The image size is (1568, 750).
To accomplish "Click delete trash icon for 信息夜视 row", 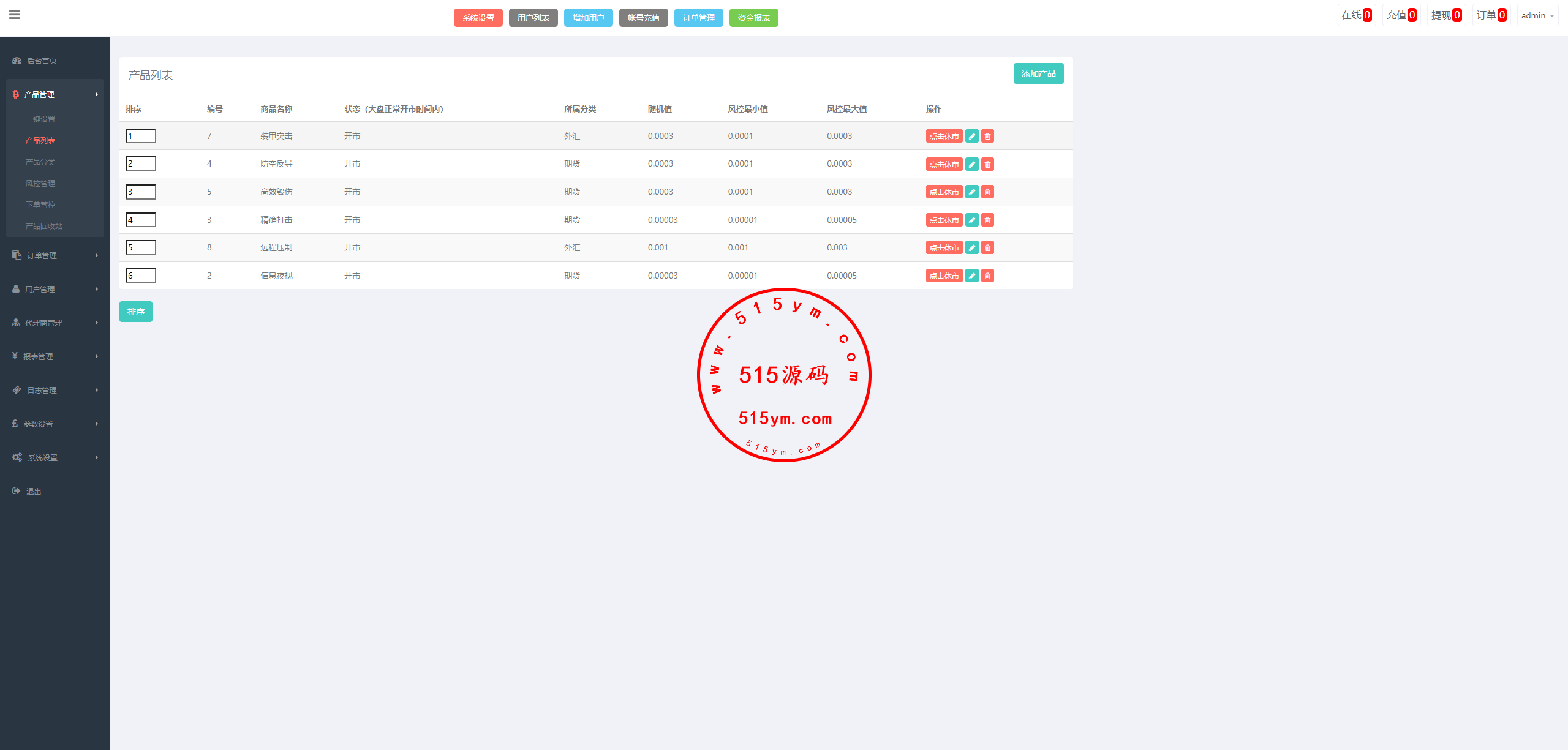I will coord(987,276).
